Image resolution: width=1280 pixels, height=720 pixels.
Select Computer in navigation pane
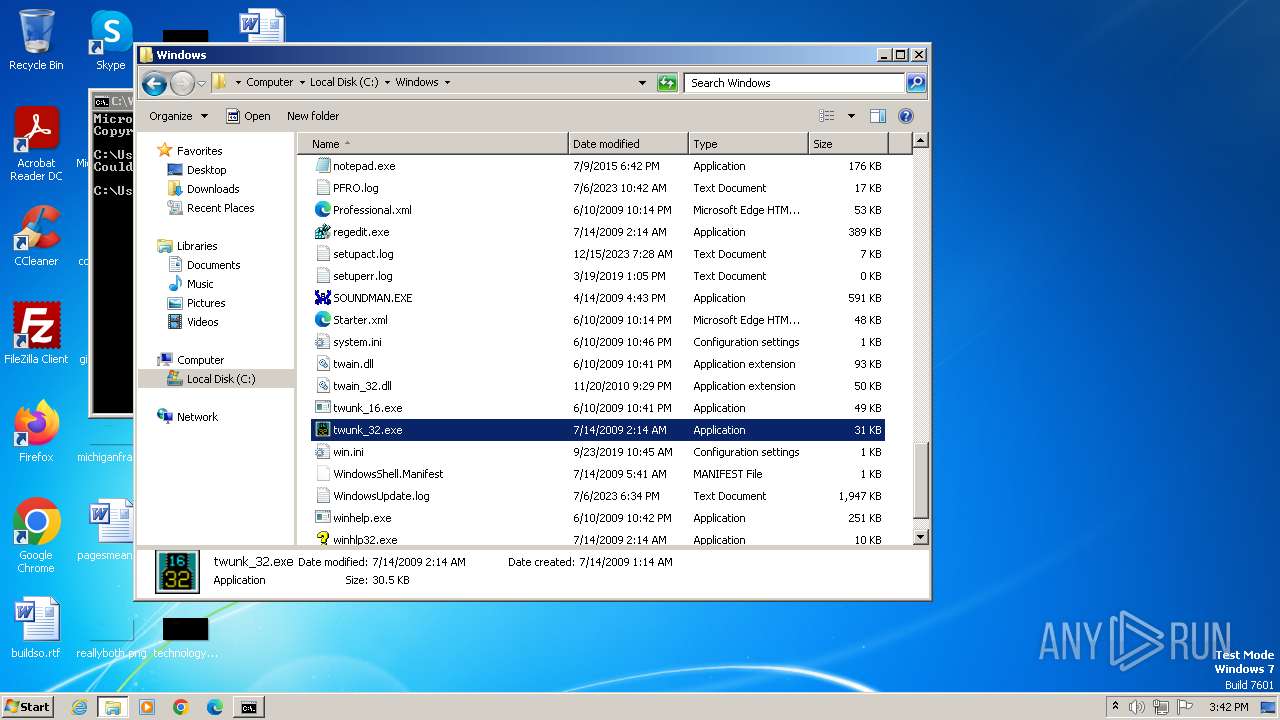coord(200,360)
